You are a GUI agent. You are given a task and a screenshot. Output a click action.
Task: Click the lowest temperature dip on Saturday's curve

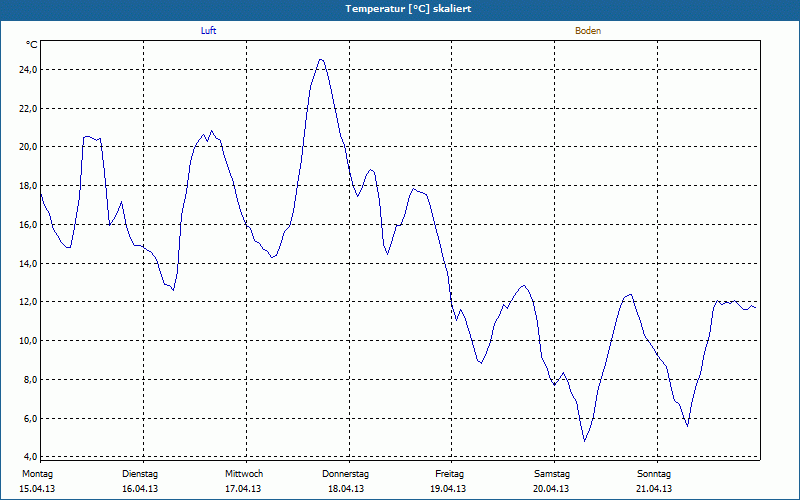tap(585, 440)
